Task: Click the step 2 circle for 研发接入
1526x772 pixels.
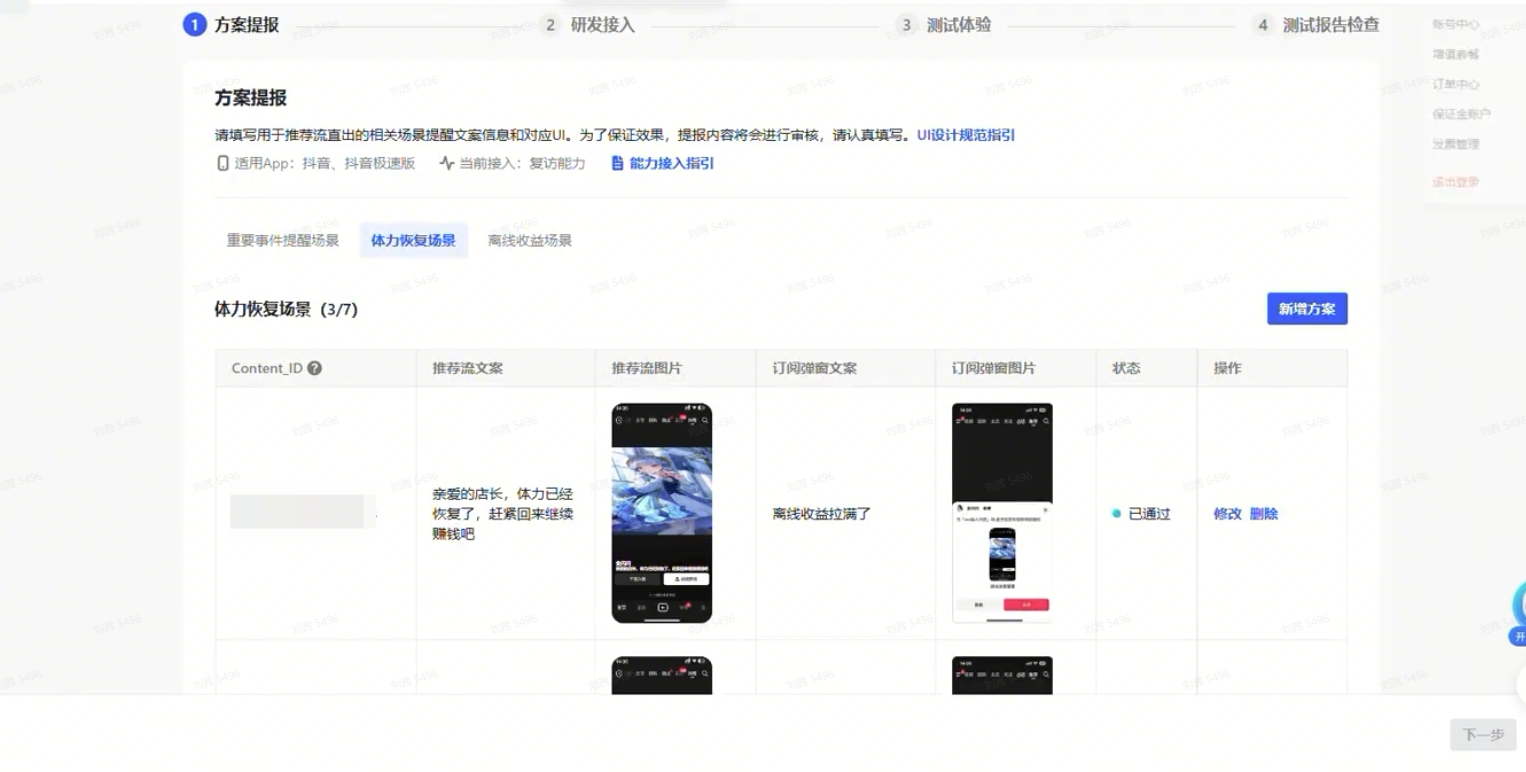Action: pyautogui.click(x=550, y=25)
